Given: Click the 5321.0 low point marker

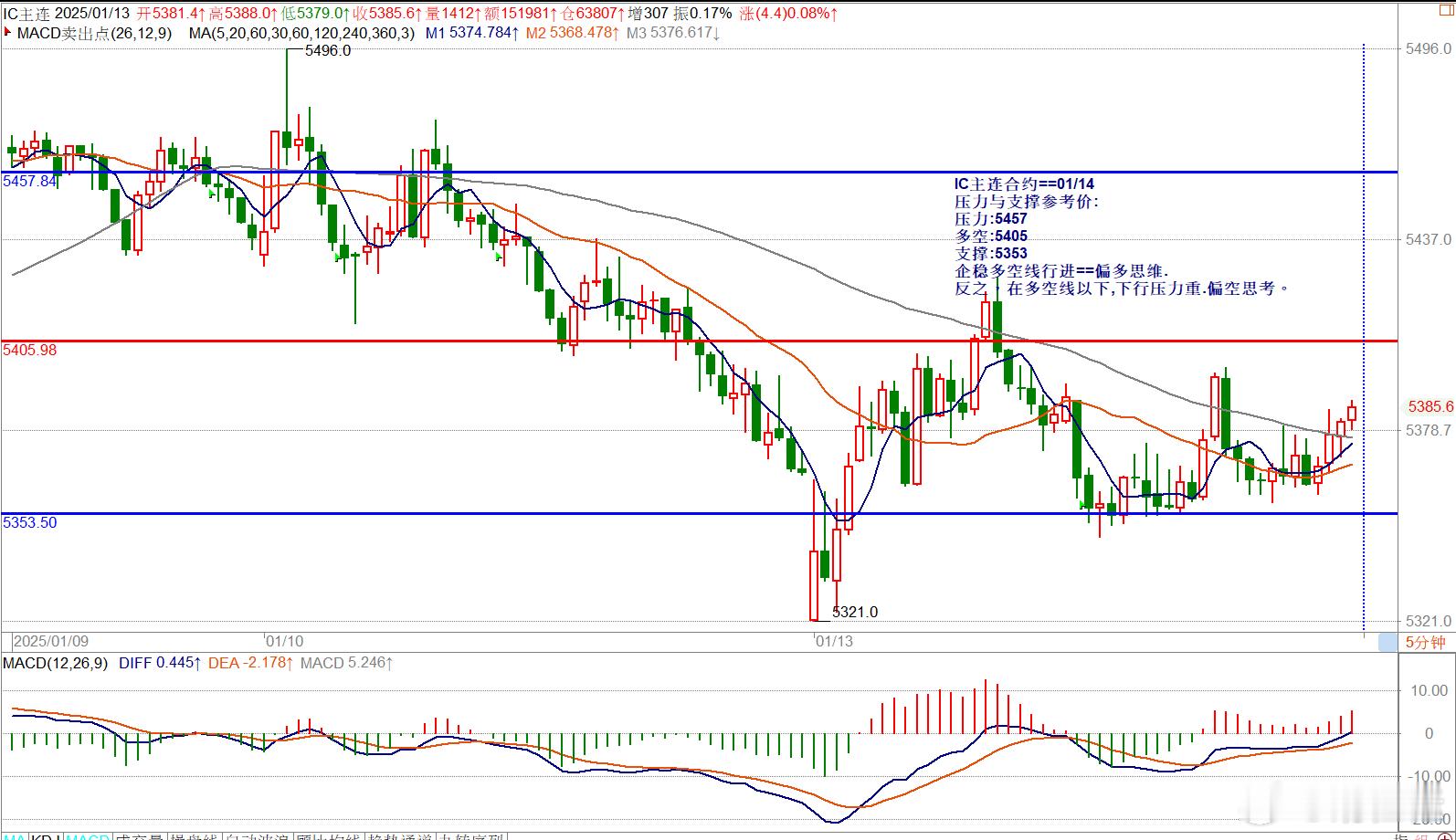Looking at the screenshot, I should point(855,613).
